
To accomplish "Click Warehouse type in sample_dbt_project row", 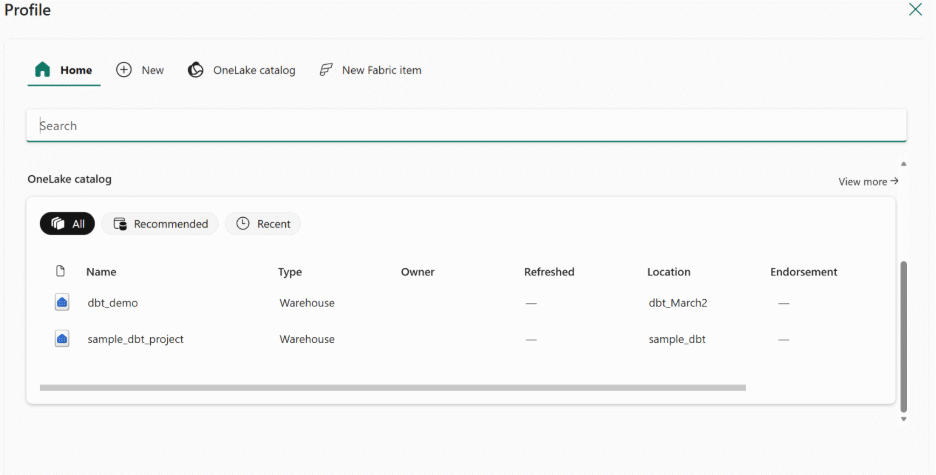I will [307, 340].
